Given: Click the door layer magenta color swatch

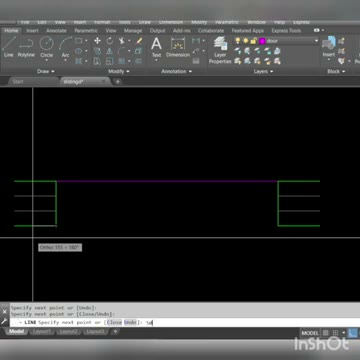Looking at the screenshot, I should tap(262, 41).
